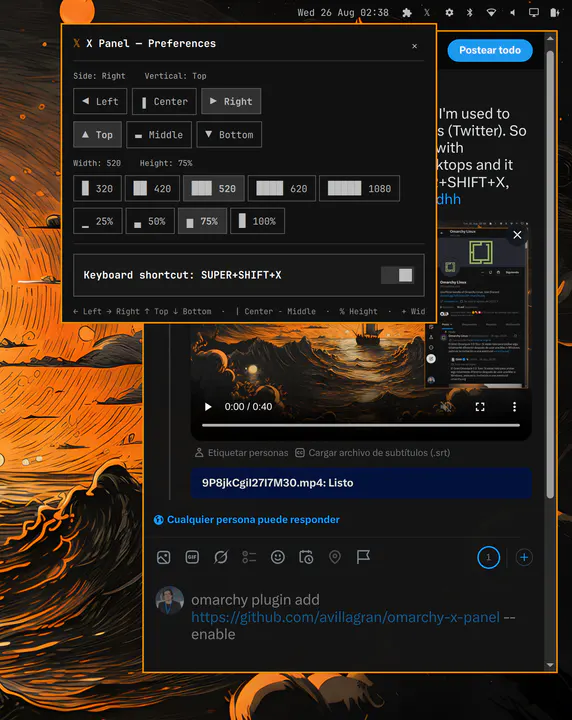The image size is (572, 720).
Task: Open the Wi-Fi status icon
Action: (491, 13)
